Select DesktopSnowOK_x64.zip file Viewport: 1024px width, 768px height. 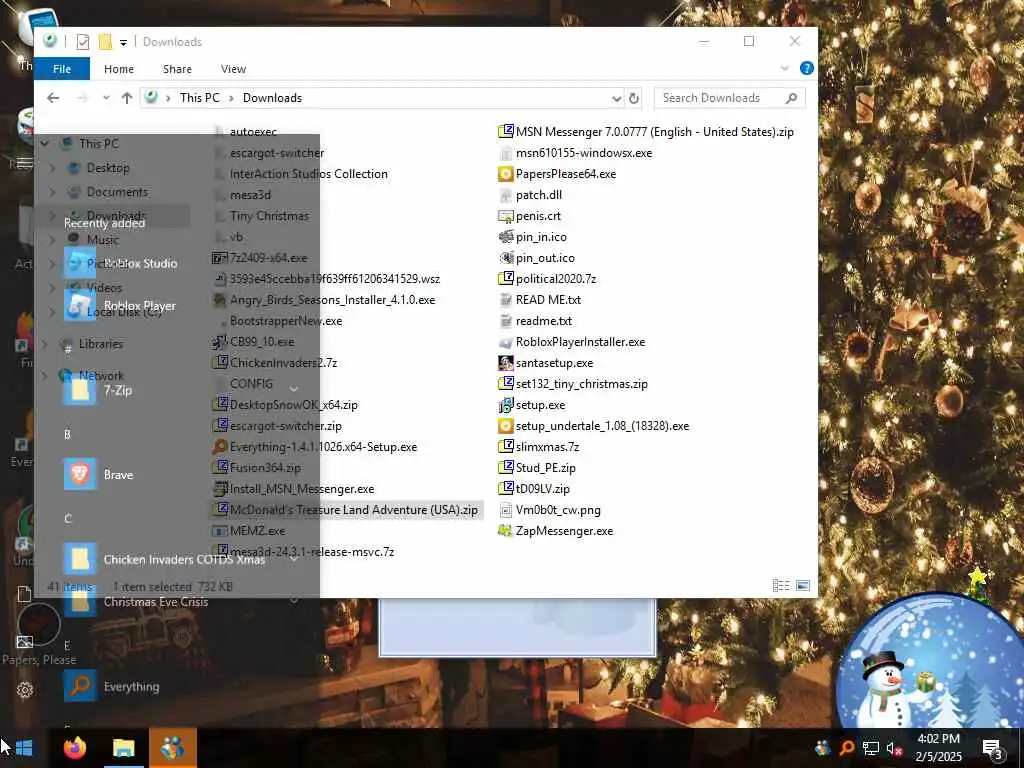(x=286, y=405)
